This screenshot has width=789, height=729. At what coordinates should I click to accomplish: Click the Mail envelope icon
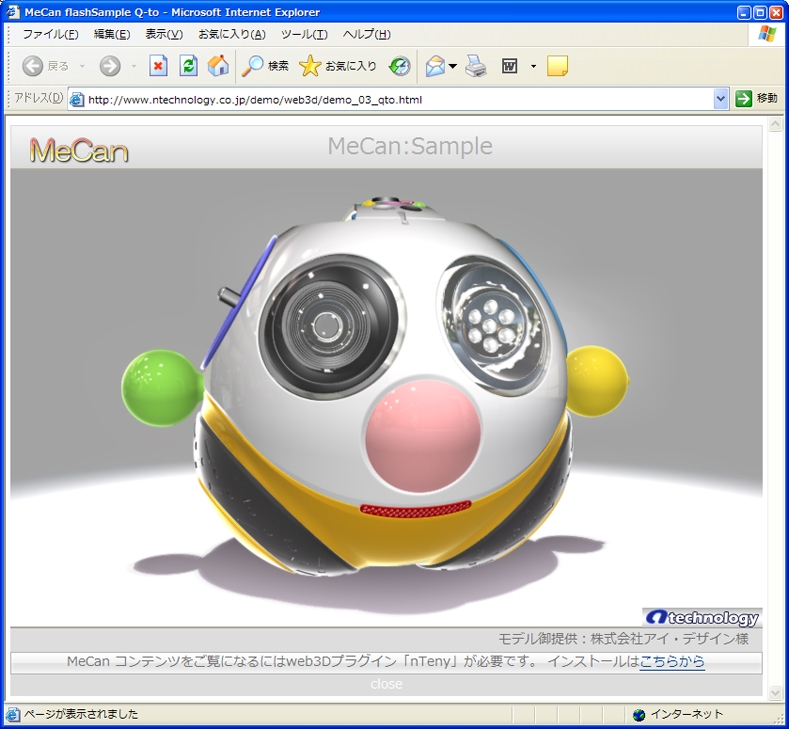pyautogui.click(x=435, y=66)
